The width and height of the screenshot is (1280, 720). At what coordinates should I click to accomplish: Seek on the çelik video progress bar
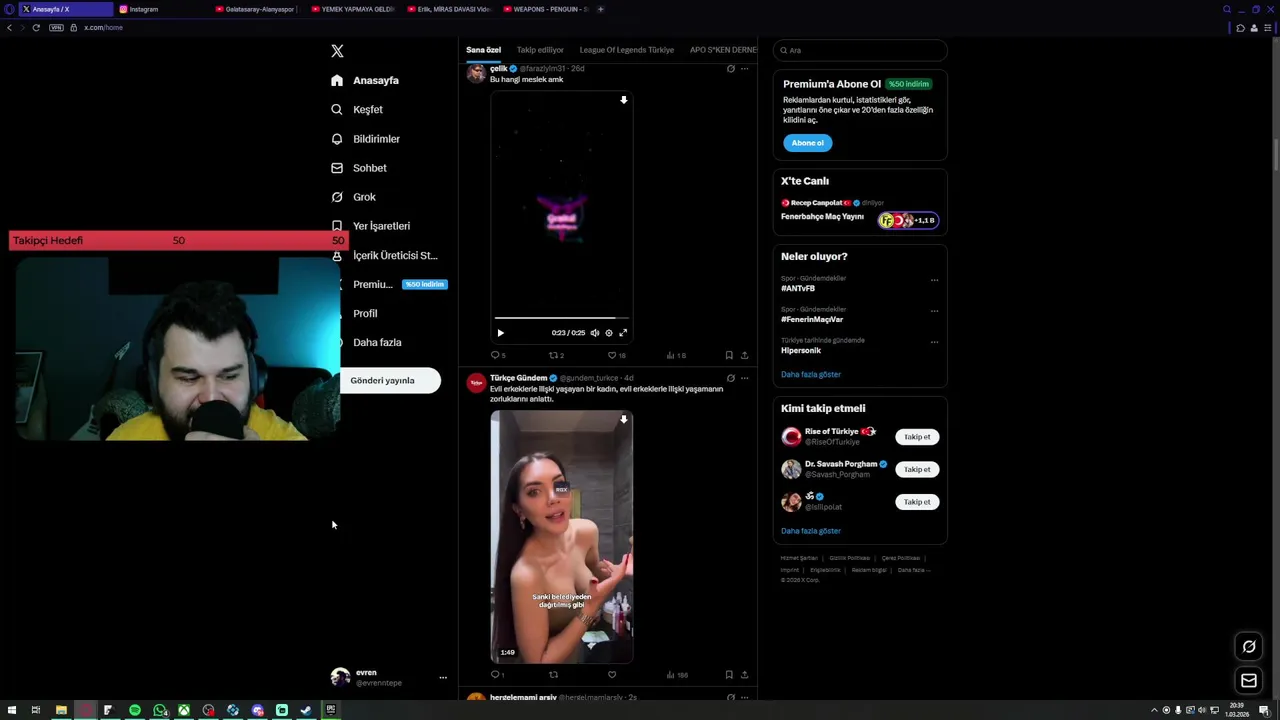(562, 318)
